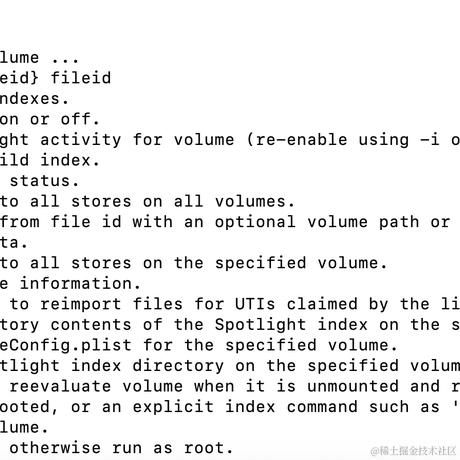Click the word "UTIs" in the reimport line
This screenshot has width=460, height=460.
coord(255,304)
